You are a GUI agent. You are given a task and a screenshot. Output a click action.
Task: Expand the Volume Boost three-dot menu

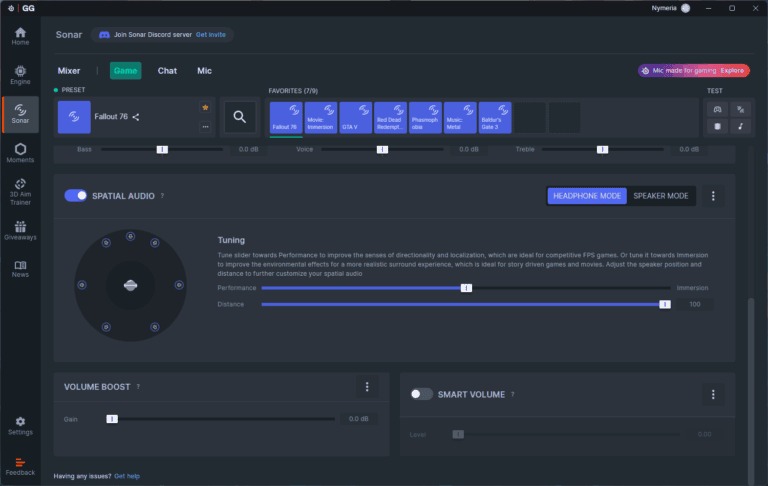pos(367,387)
